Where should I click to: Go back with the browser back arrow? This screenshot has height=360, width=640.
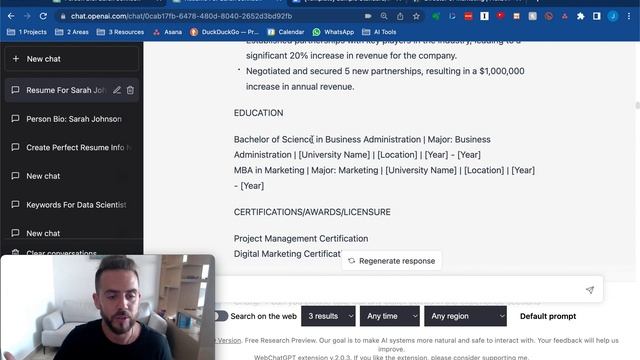tap(11, 16)
